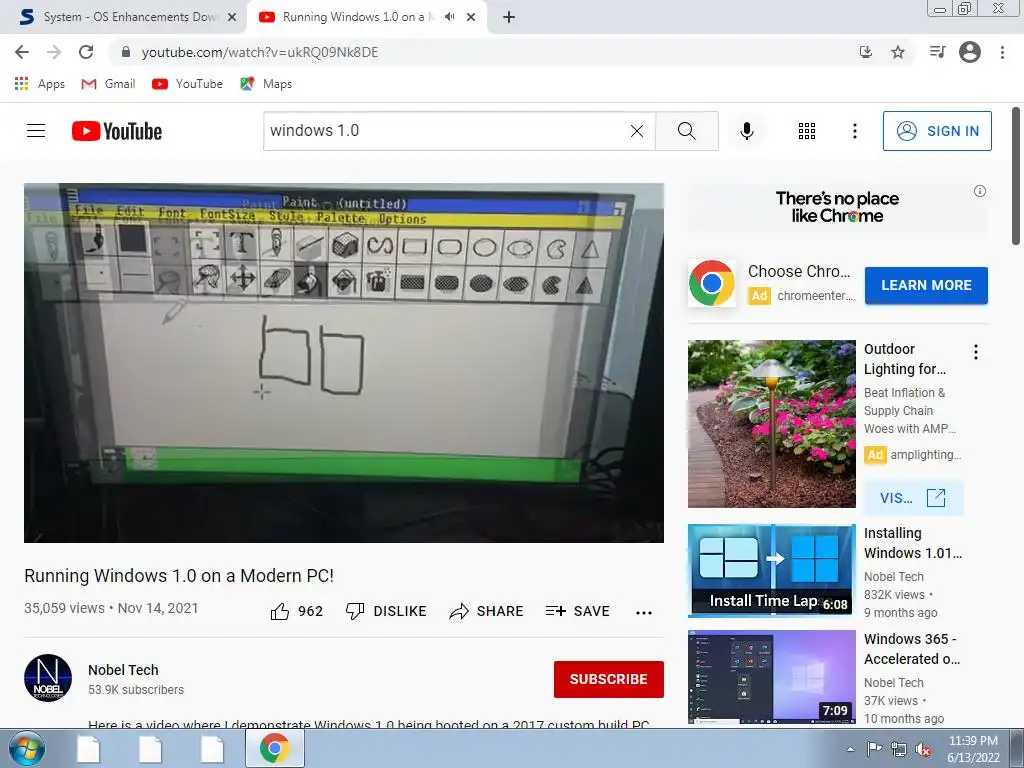Open the Installing Windows 1.01 video thumbnail

click(771, 570)
